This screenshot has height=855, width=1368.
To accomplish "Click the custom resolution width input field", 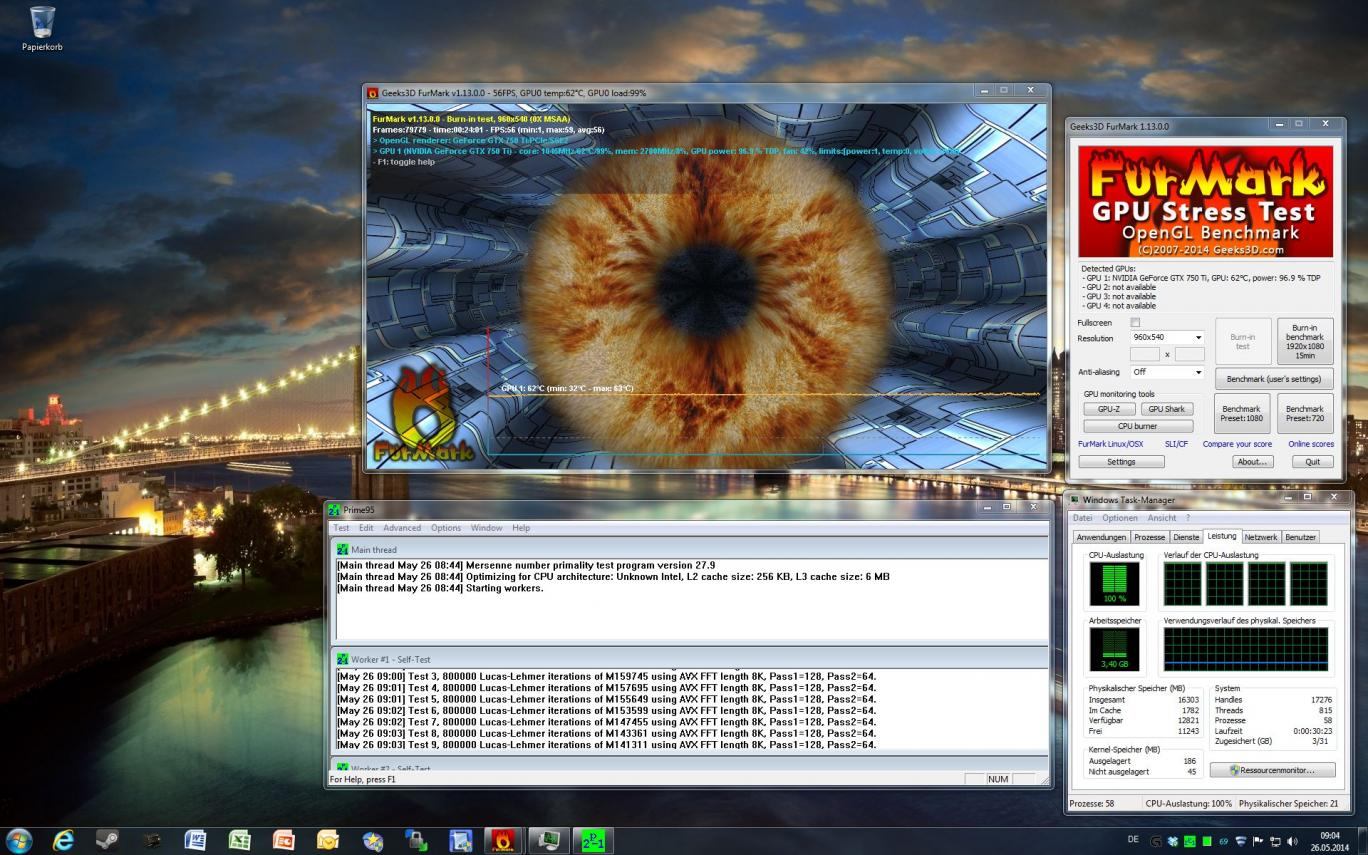I will [x=1144, y=354].
